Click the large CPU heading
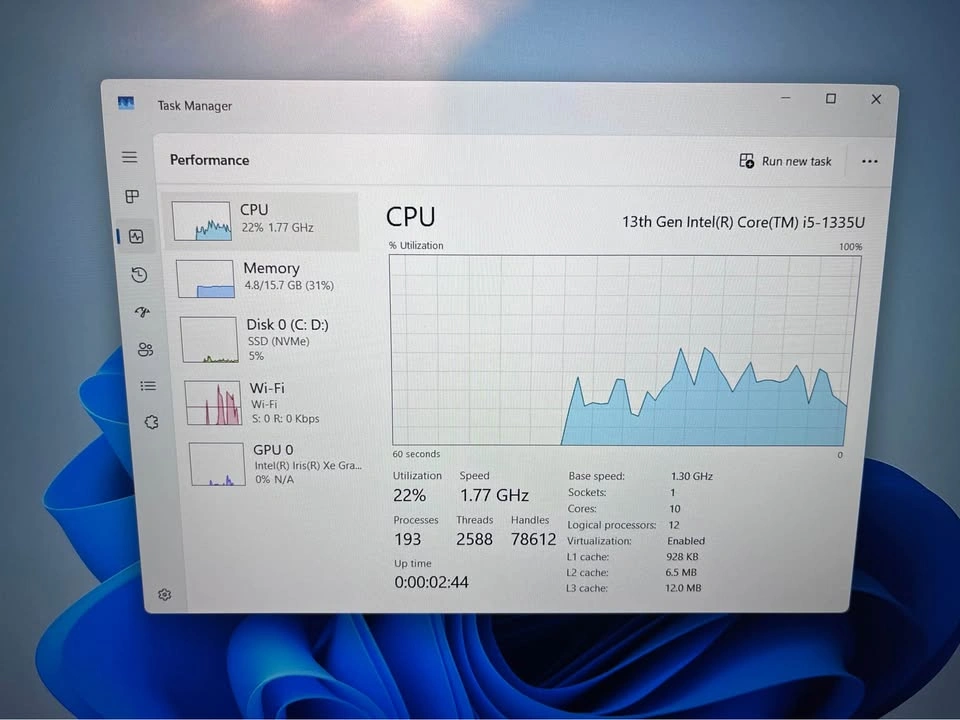 (x=411, y=217)
